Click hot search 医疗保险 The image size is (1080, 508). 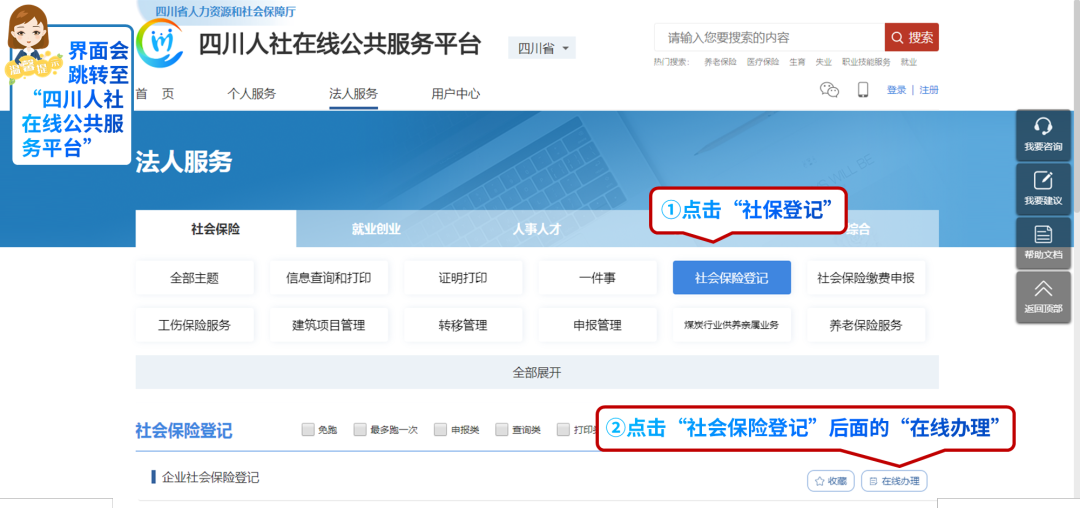pyautogui.click(x=762, y=62)
